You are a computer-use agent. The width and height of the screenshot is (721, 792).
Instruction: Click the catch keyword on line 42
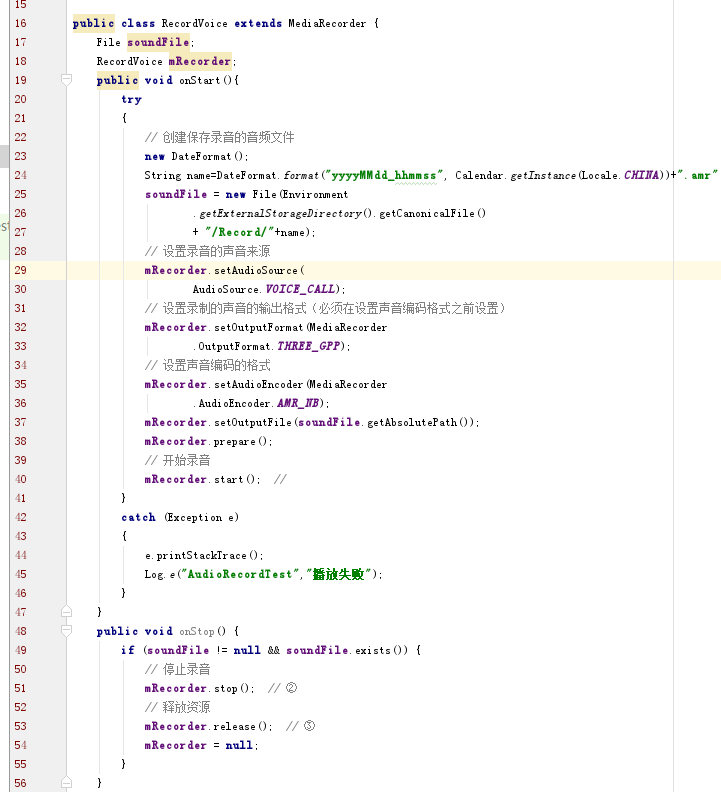[138, 517]
